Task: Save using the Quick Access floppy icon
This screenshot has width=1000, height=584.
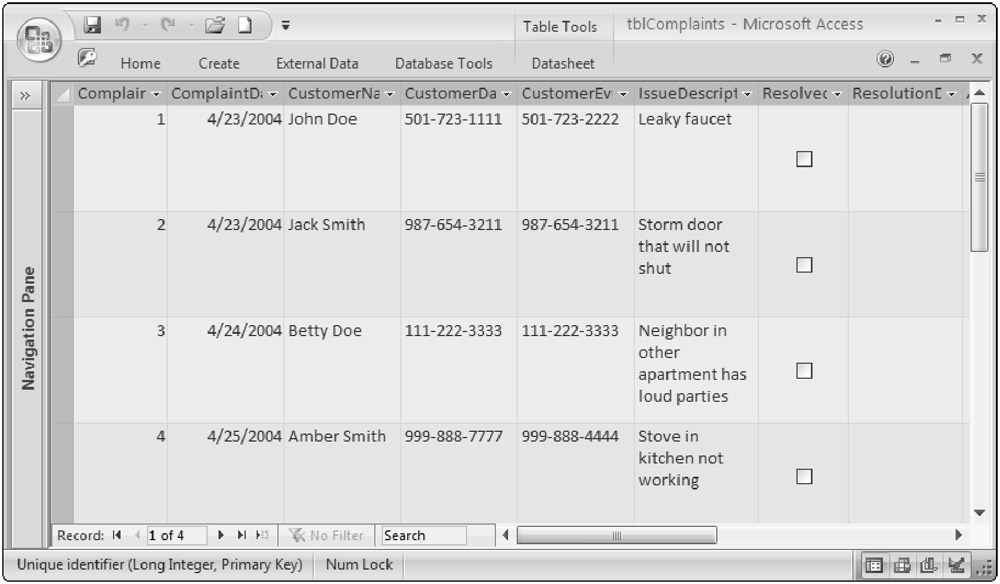Action: pos(92,24)
